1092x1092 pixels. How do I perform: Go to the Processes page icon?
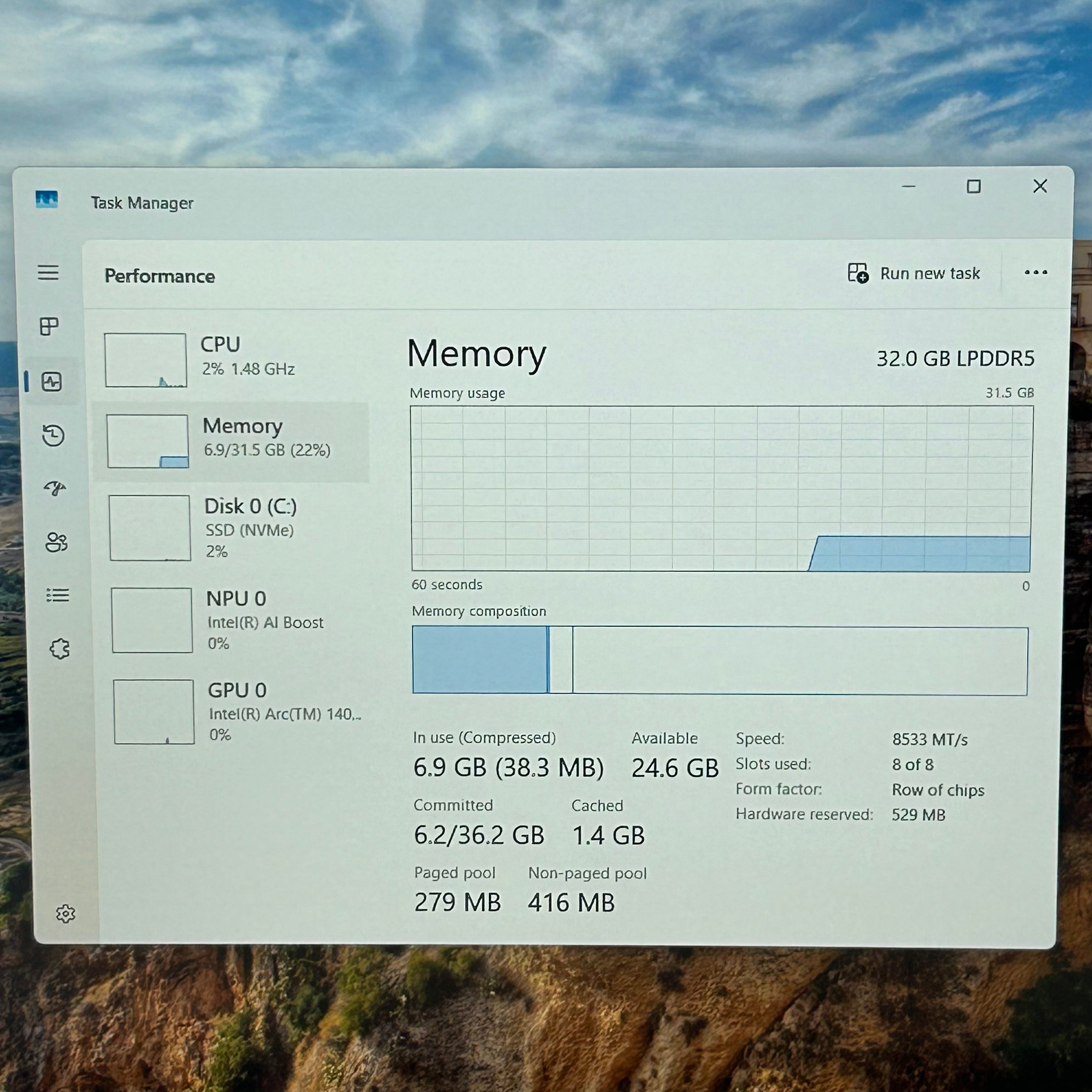[49, 326]
